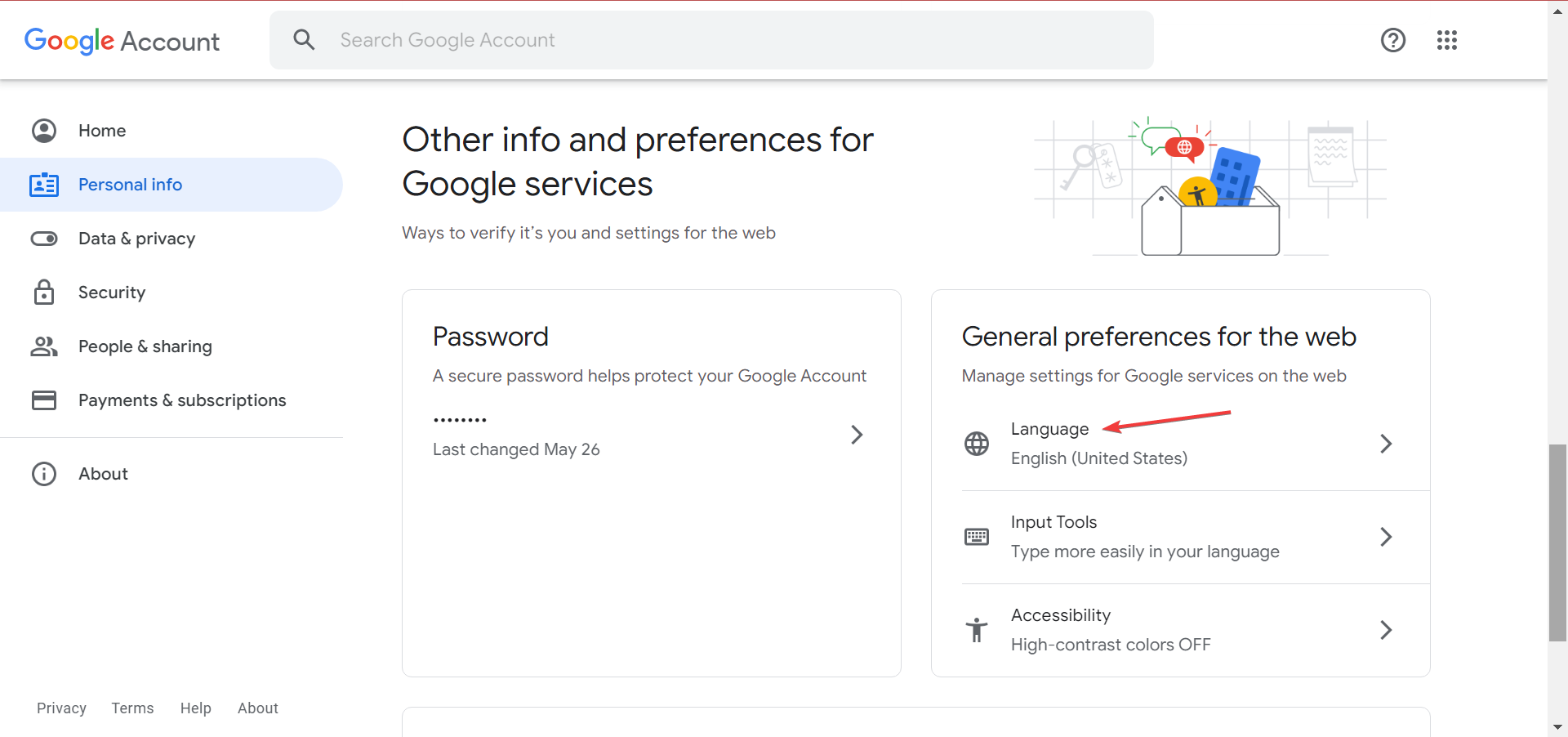Expand the Password row chevron
Viewport: 1568px width, 737px height.
tap(857, 435)
